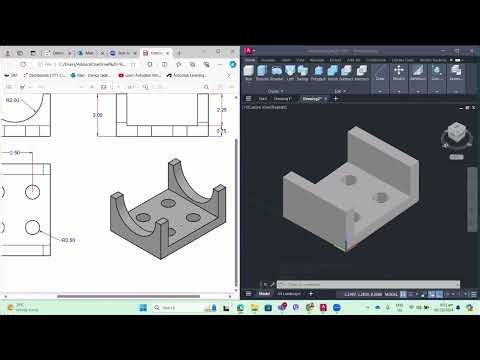Switch to the Drawing1 file tab

point(282,99)
